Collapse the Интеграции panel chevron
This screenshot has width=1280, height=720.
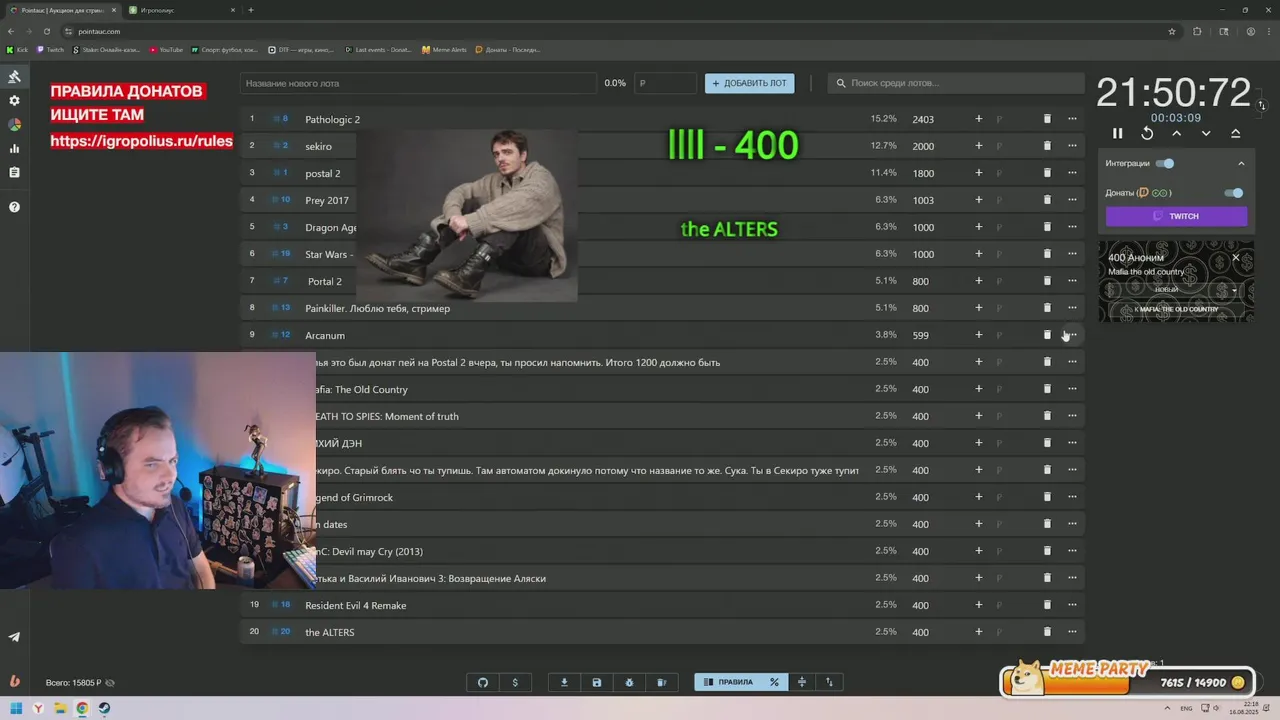(x=1241, y=163)
